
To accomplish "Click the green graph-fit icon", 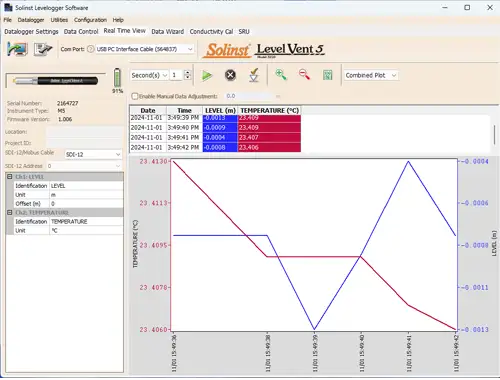I will click(x=328, y=75).
